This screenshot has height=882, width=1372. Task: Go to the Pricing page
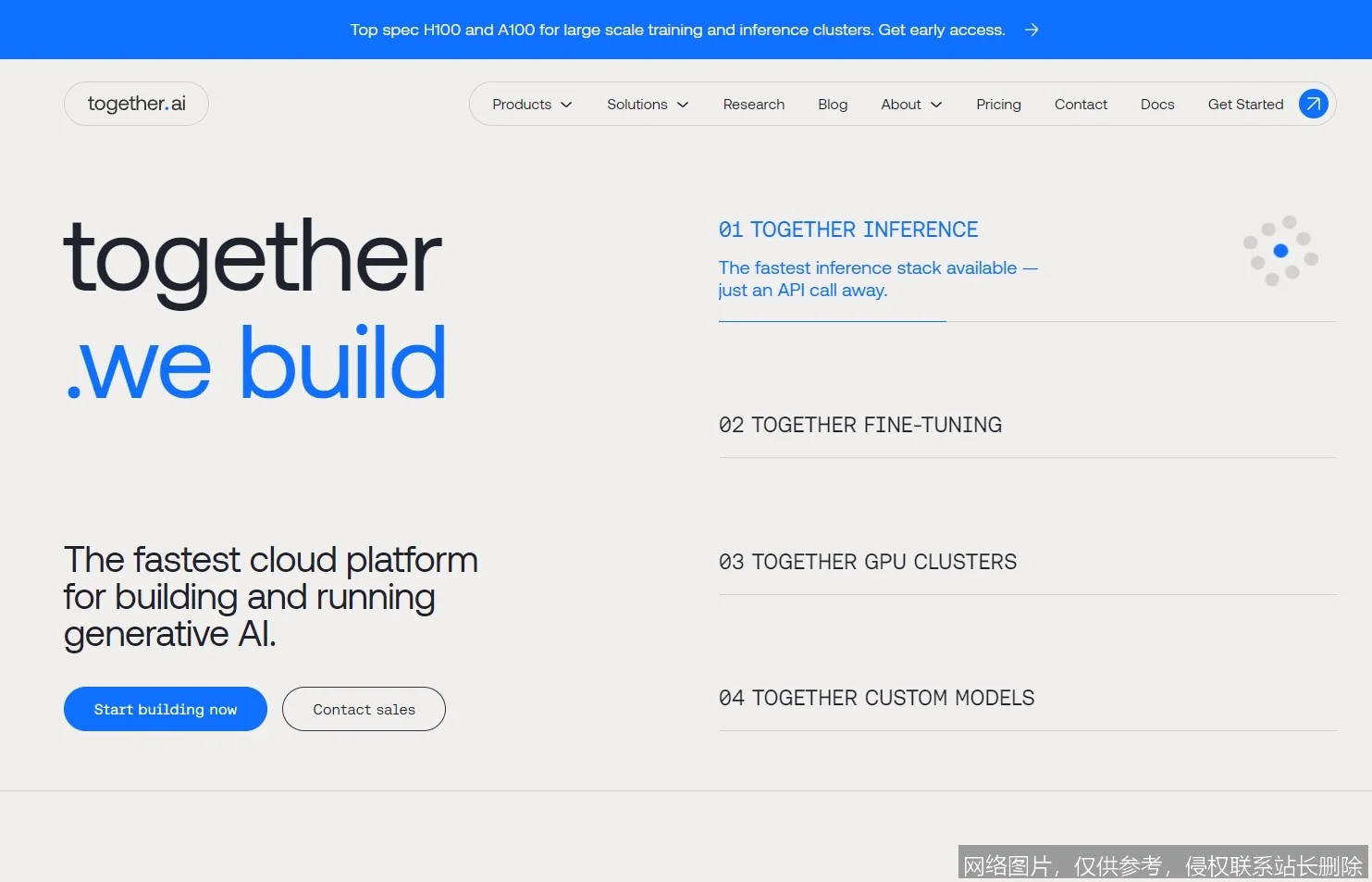point(998,104)
